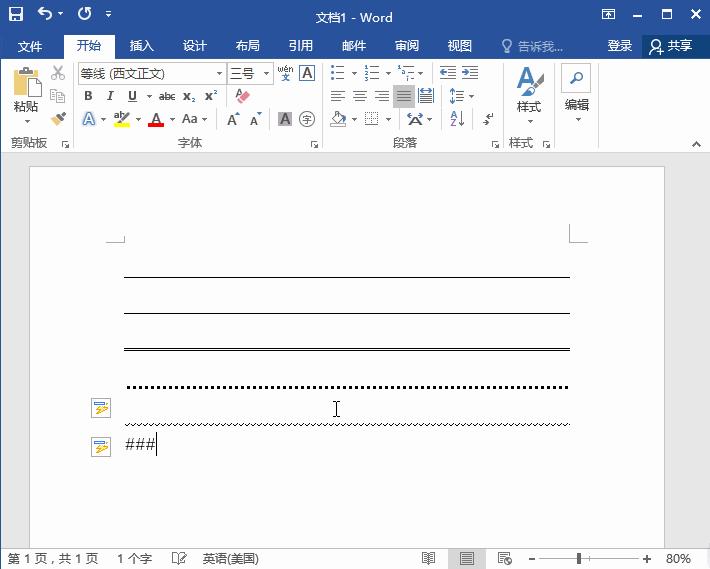
Task: Click the AutoCorrect options icon beside ###
Action: click(101, 447)
